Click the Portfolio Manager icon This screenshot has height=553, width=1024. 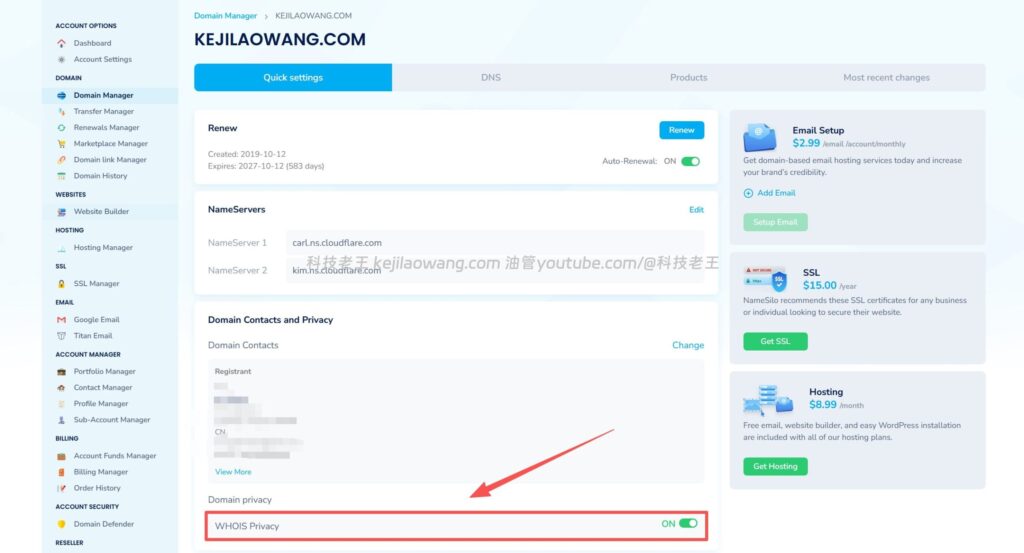61,371
